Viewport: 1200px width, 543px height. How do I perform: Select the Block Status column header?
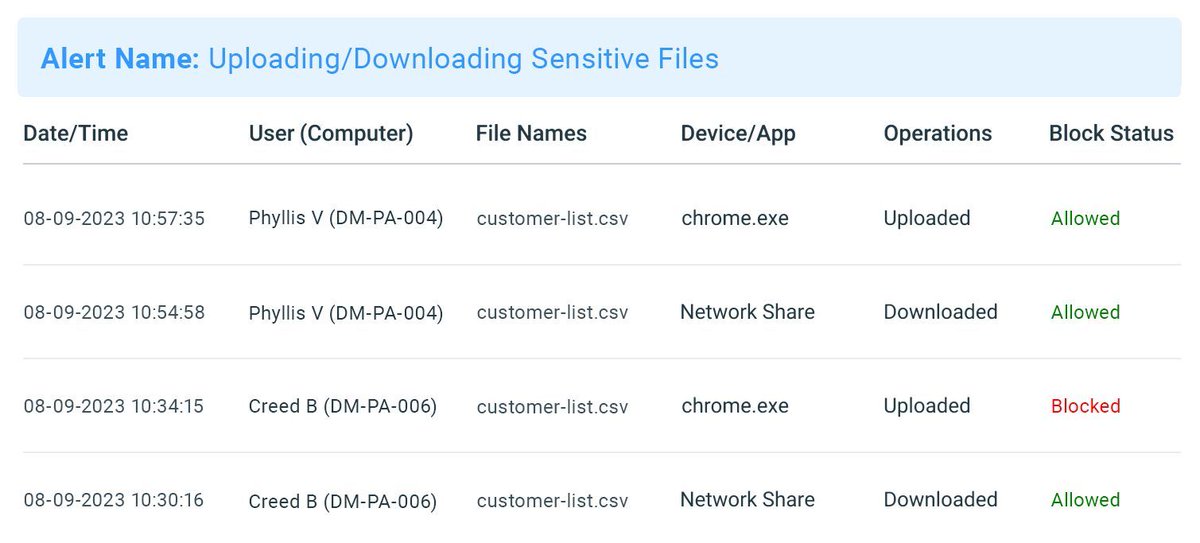coord(1111,133)
